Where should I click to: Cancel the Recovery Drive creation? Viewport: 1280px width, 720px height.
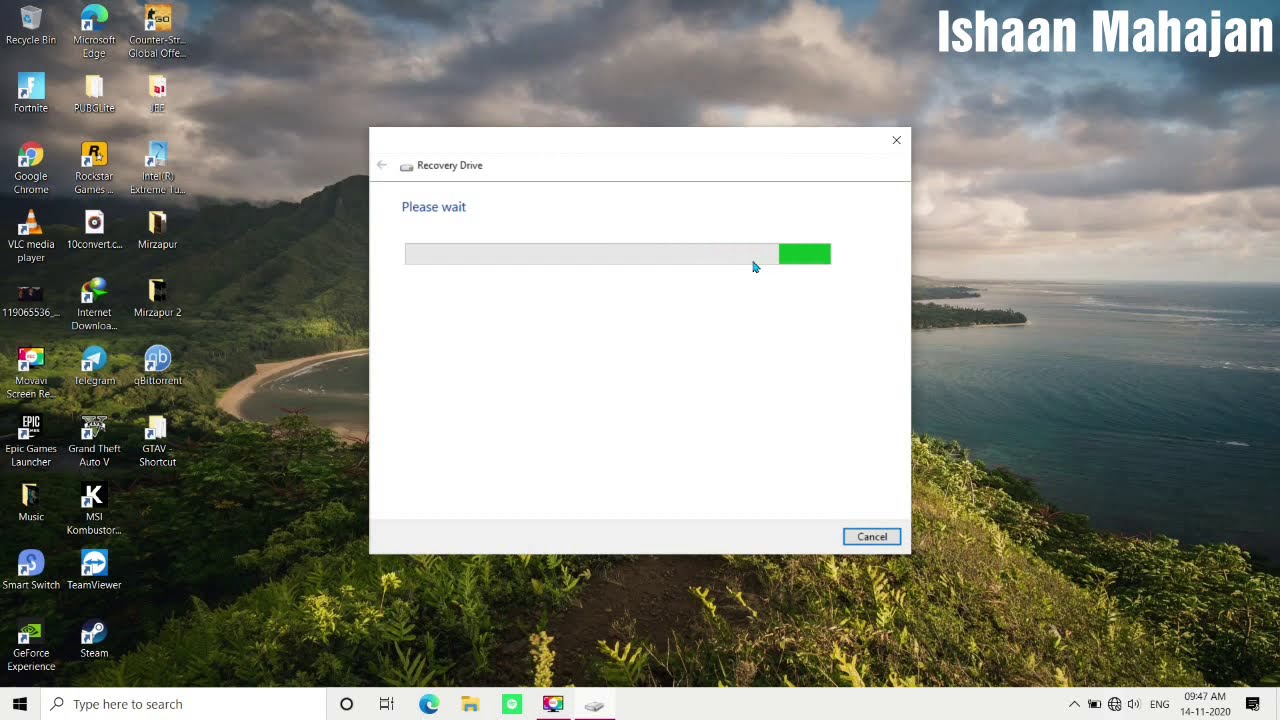click(871, 537)
